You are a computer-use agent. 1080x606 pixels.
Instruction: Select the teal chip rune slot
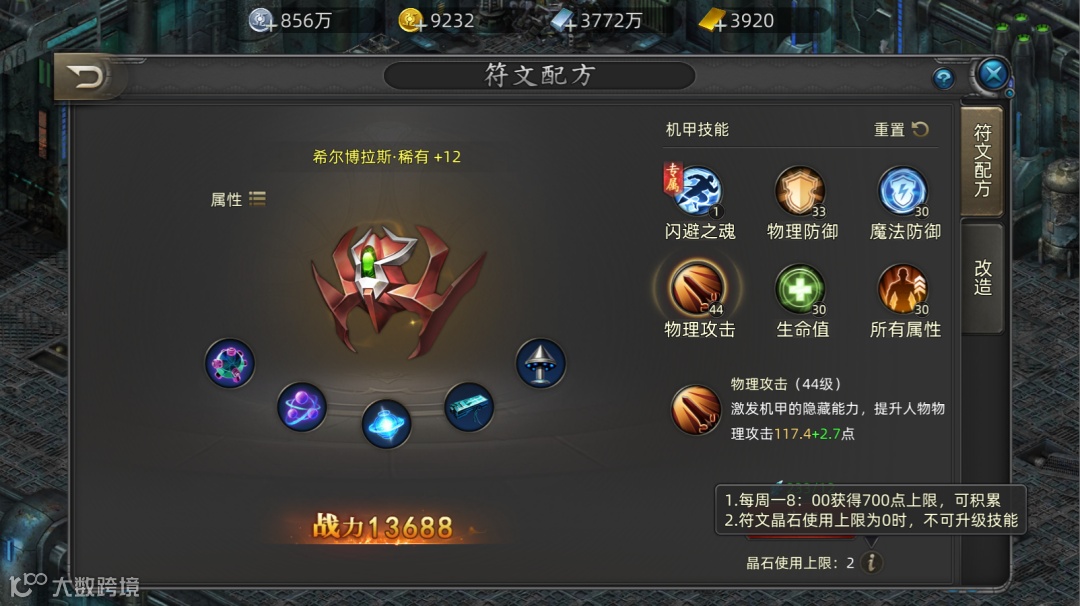coord(469,407)
